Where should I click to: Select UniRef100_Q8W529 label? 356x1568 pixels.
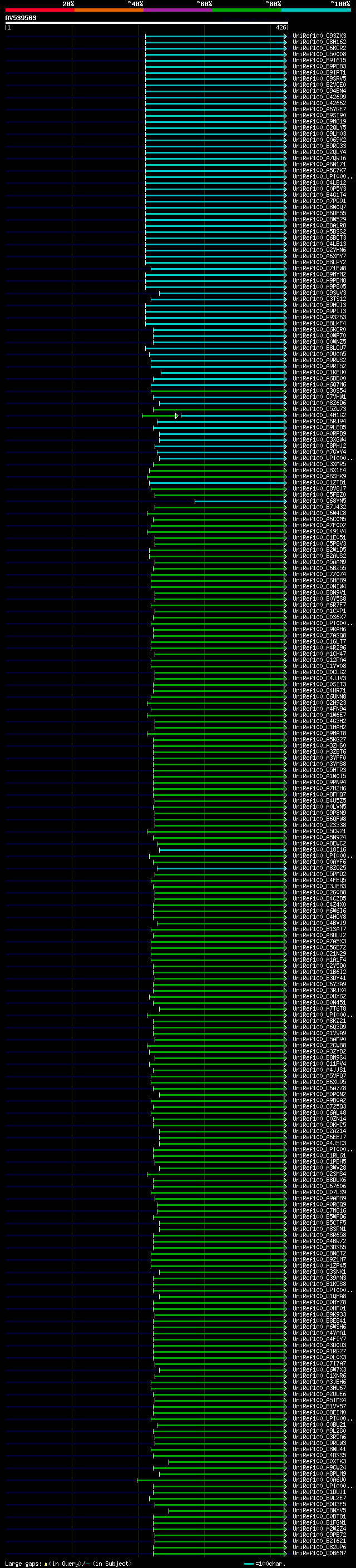click(x=319, y=219)
